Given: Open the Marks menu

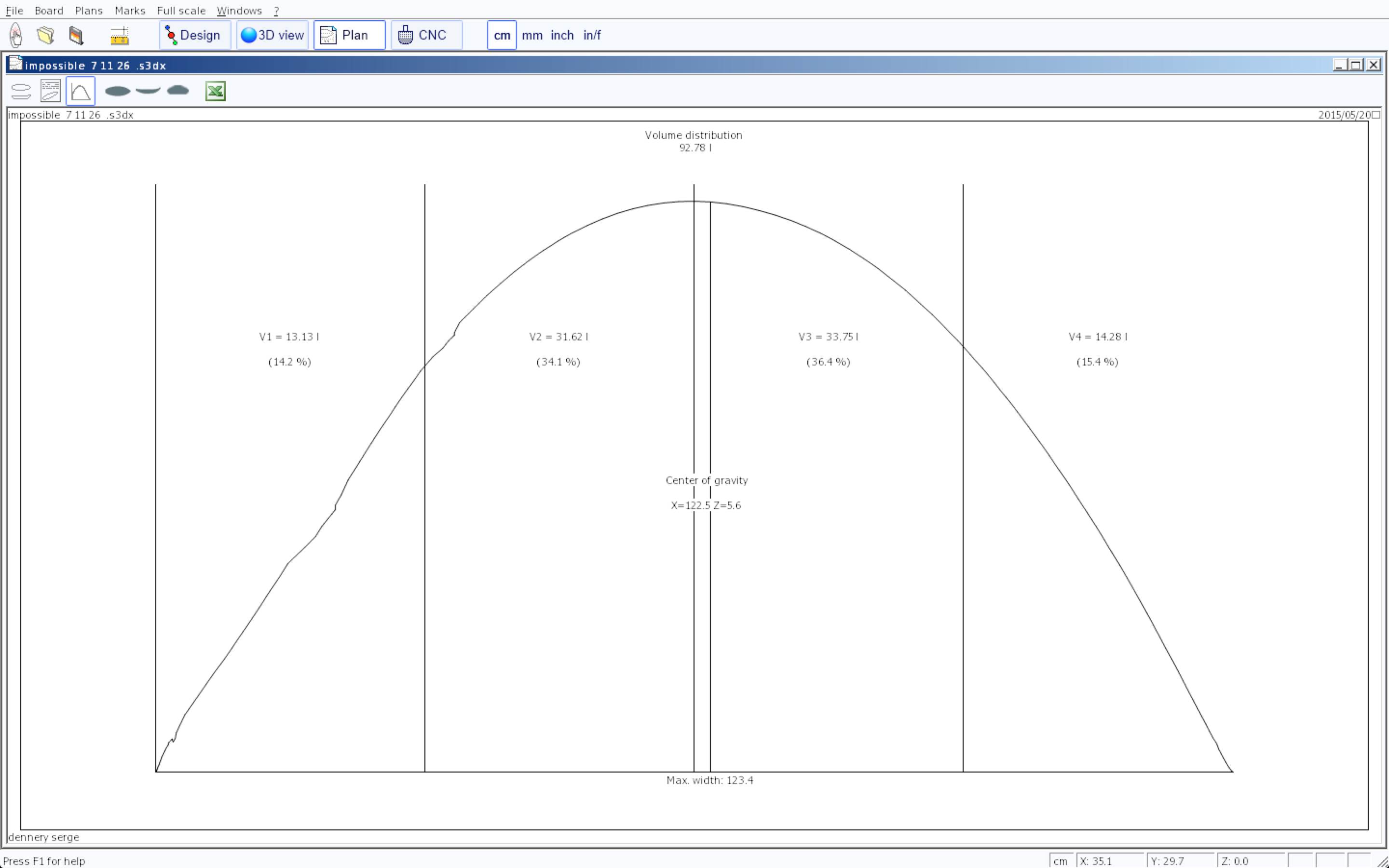Looking at the screenshot, I should (x=130, y=10).
